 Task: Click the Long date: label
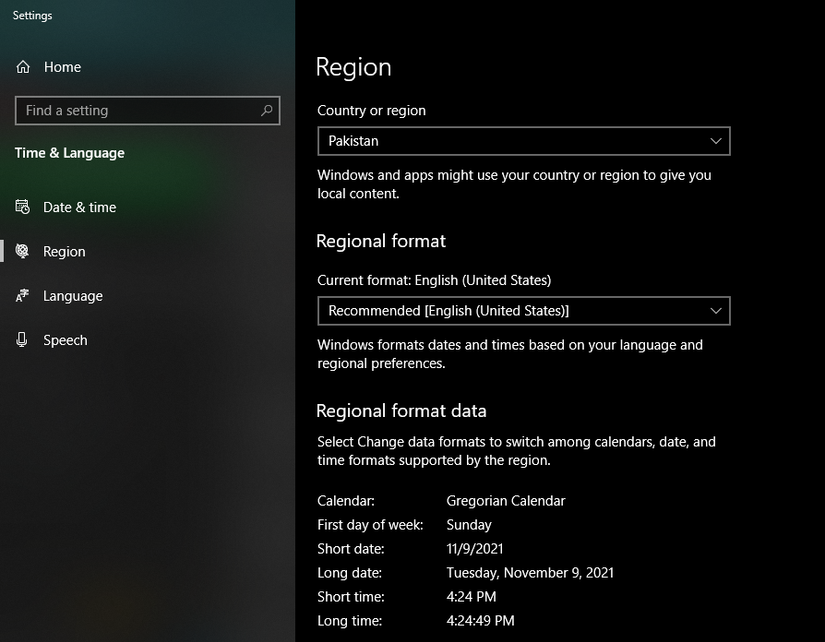point(349,573)
